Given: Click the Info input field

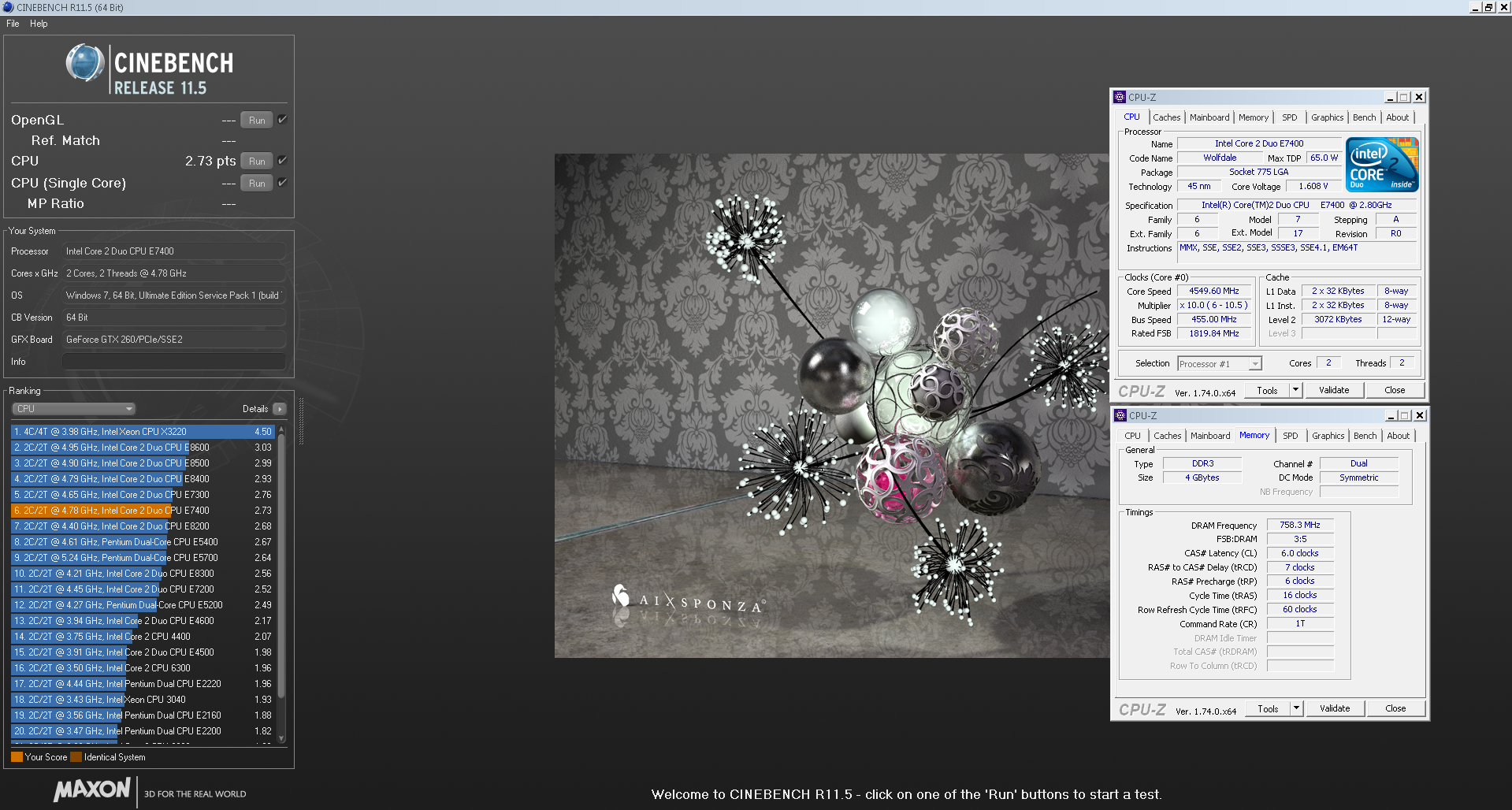Looking at the screenshot, I should [x=173, y=362].
